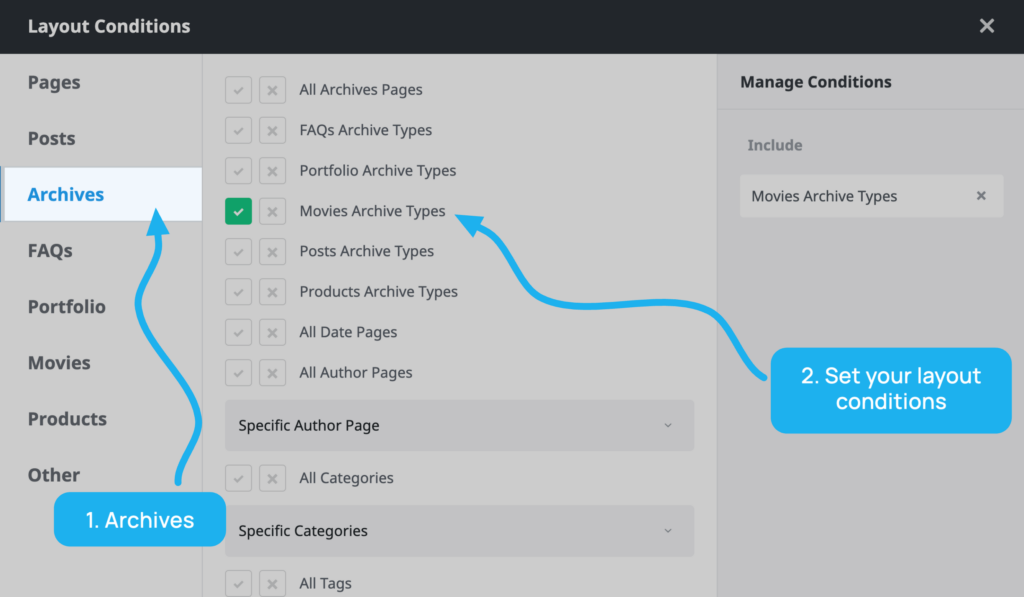Select the Archives tab
Viewport: 1024px width, 597px height.
(x=102, y=194)
